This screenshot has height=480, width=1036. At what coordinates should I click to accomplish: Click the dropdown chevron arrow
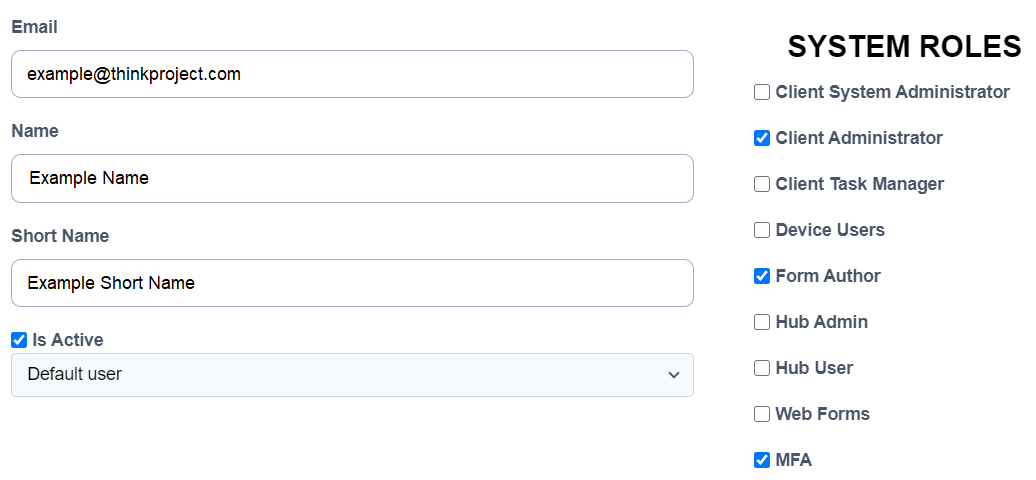[x=674, y=375]
